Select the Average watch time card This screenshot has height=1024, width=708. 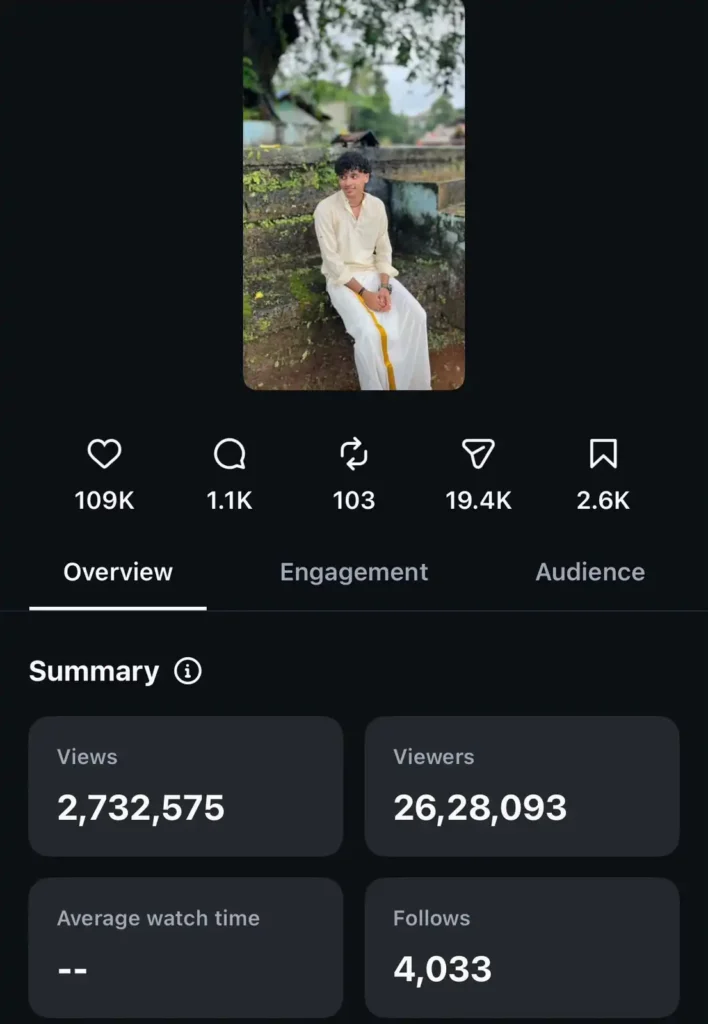tap(185, 948)
